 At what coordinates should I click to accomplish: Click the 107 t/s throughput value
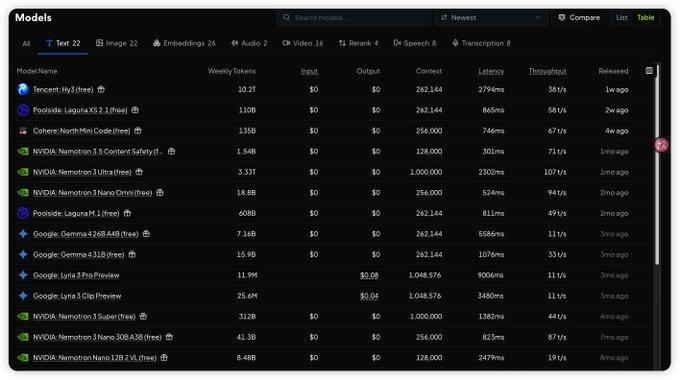tap(555, 172)
